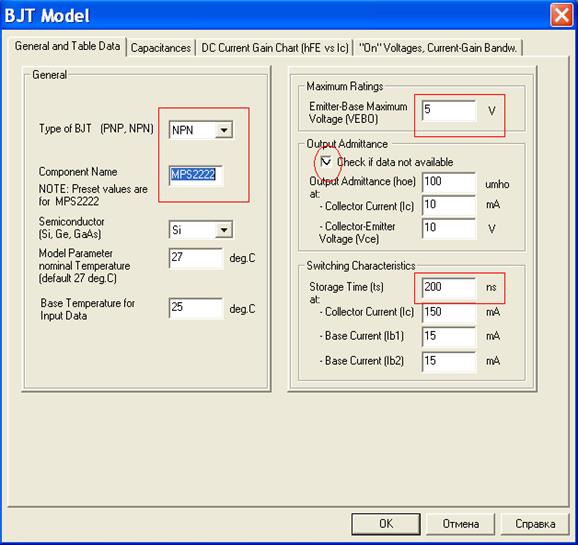Screen dimensions: 578x545
Task: Click the Model Parameter nominal Temperature field
Action: click(x=196, y=258)
